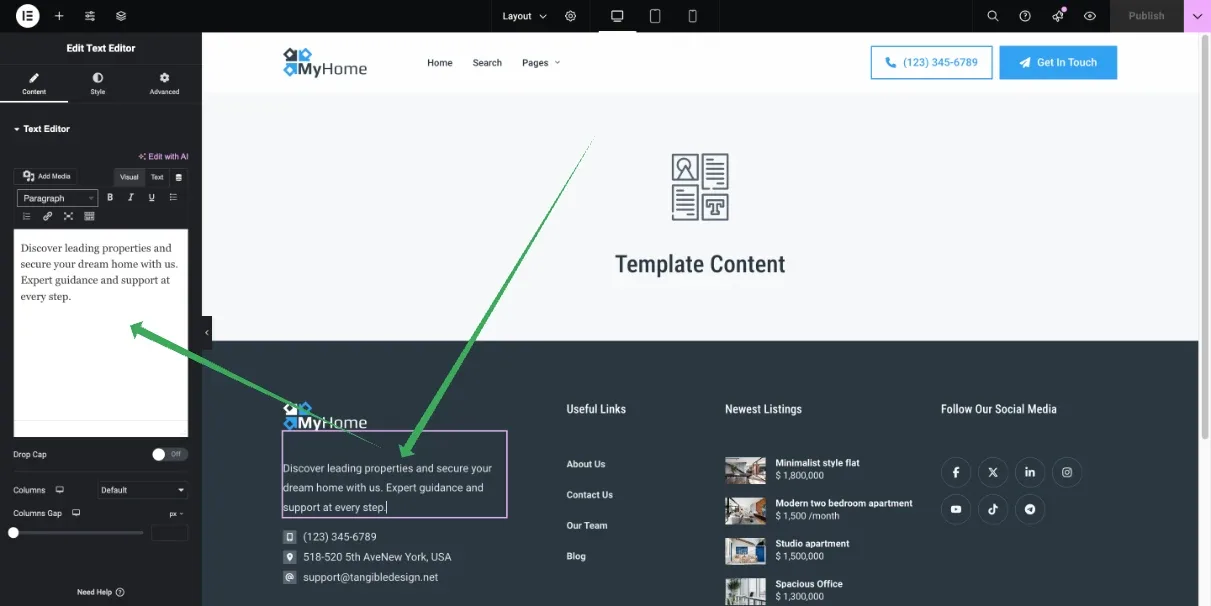This screenshot has height=606, width=1211.
Task: Click the Studio apartment listing thumbnail
Action: [745, 551]
